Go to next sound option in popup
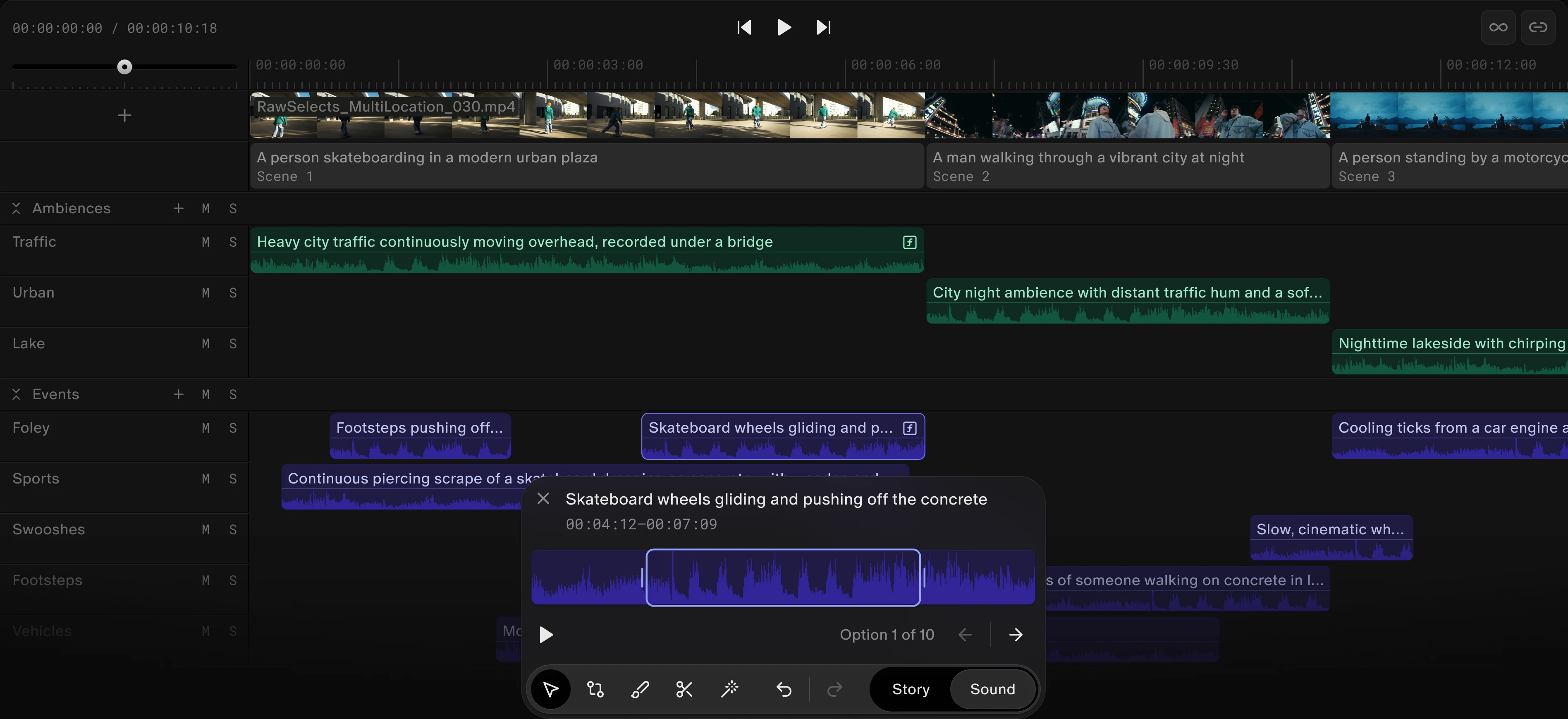This screenshot has width=1568, height=719. click(x=1016, y=634)
